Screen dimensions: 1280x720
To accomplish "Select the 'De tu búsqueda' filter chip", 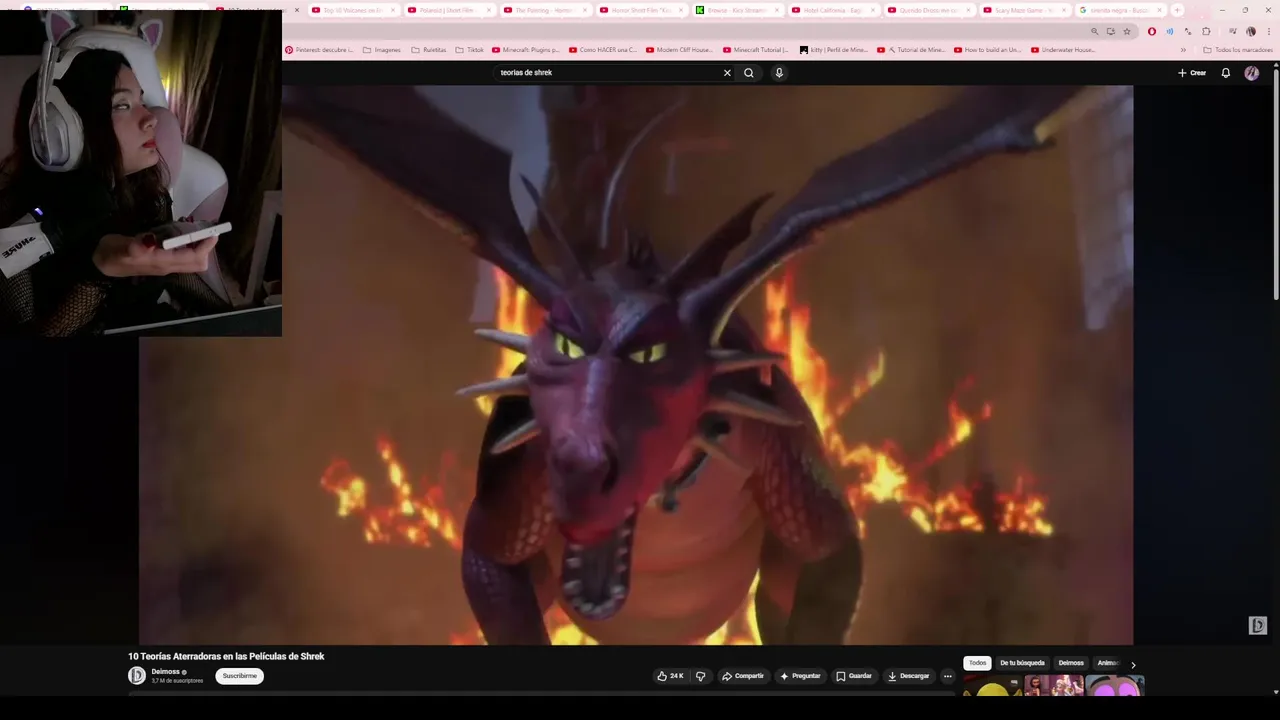I will click(1022, 663).
